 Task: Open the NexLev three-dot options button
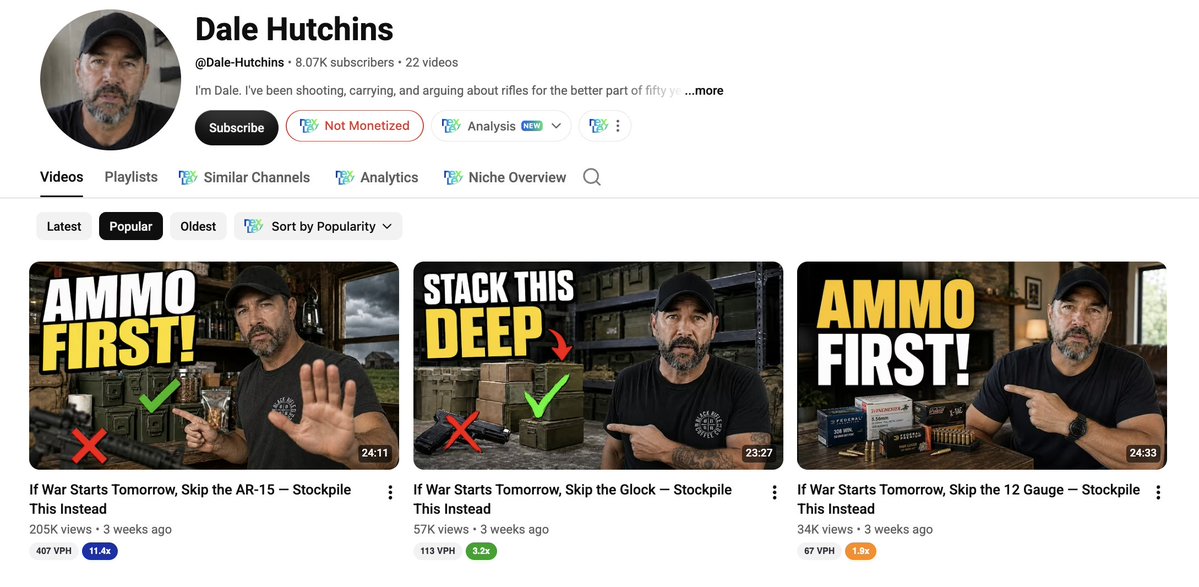pos(605,126)
